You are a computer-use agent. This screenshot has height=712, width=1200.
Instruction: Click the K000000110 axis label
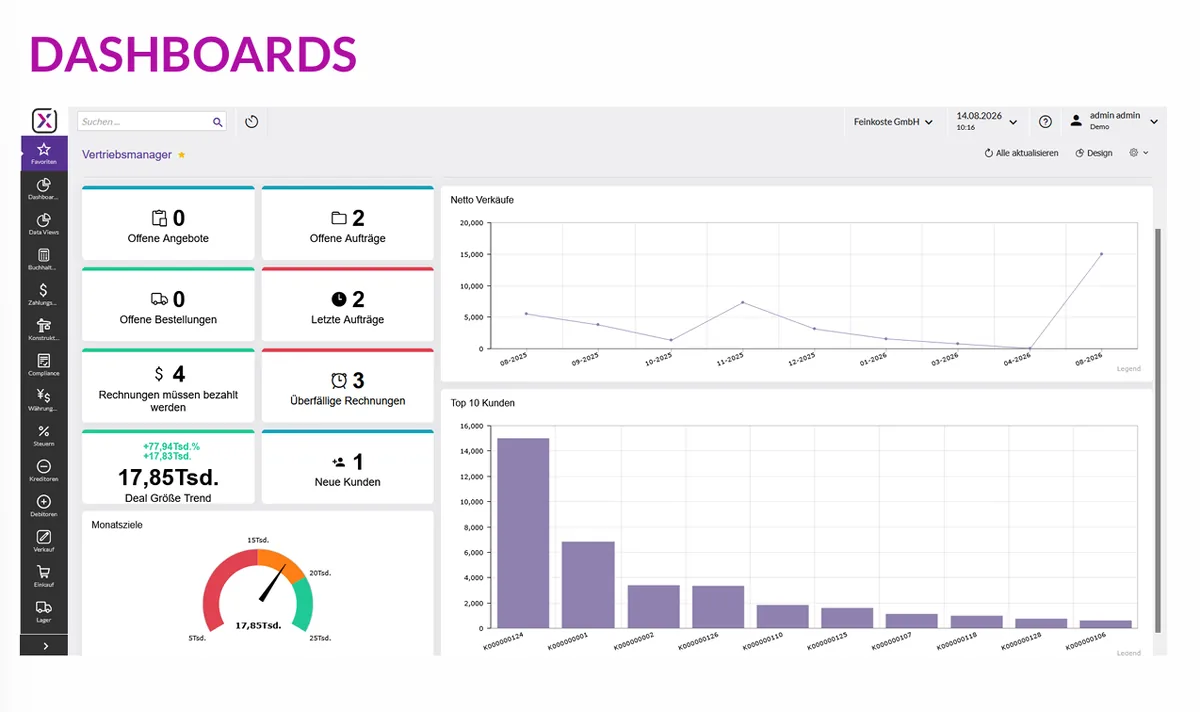tap(765, 641)
